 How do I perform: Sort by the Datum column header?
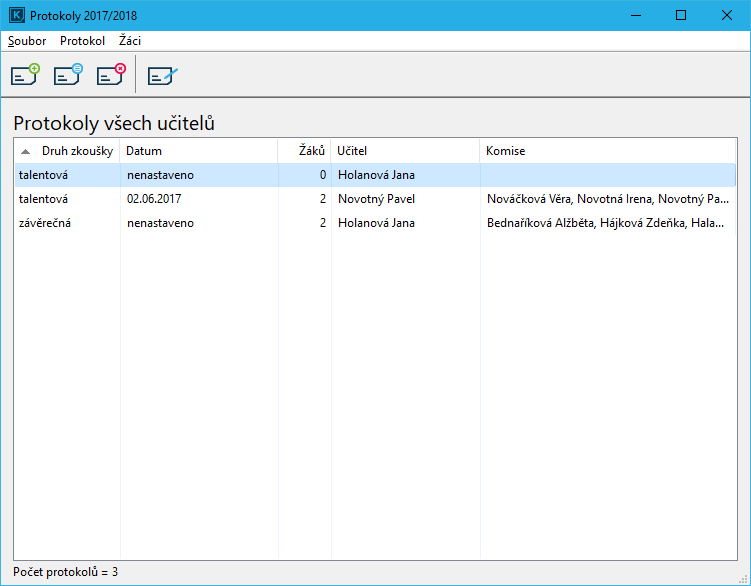[145, 151]
